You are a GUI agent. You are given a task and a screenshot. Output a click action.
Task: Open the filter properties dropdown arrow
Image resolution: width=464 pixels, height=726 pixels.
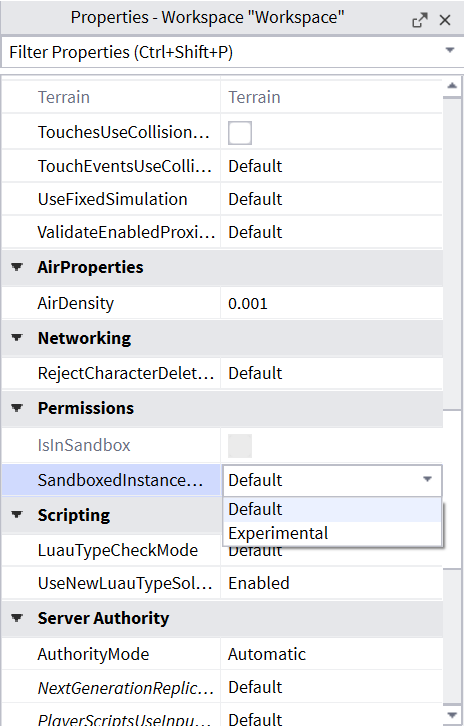coord(450,50)
